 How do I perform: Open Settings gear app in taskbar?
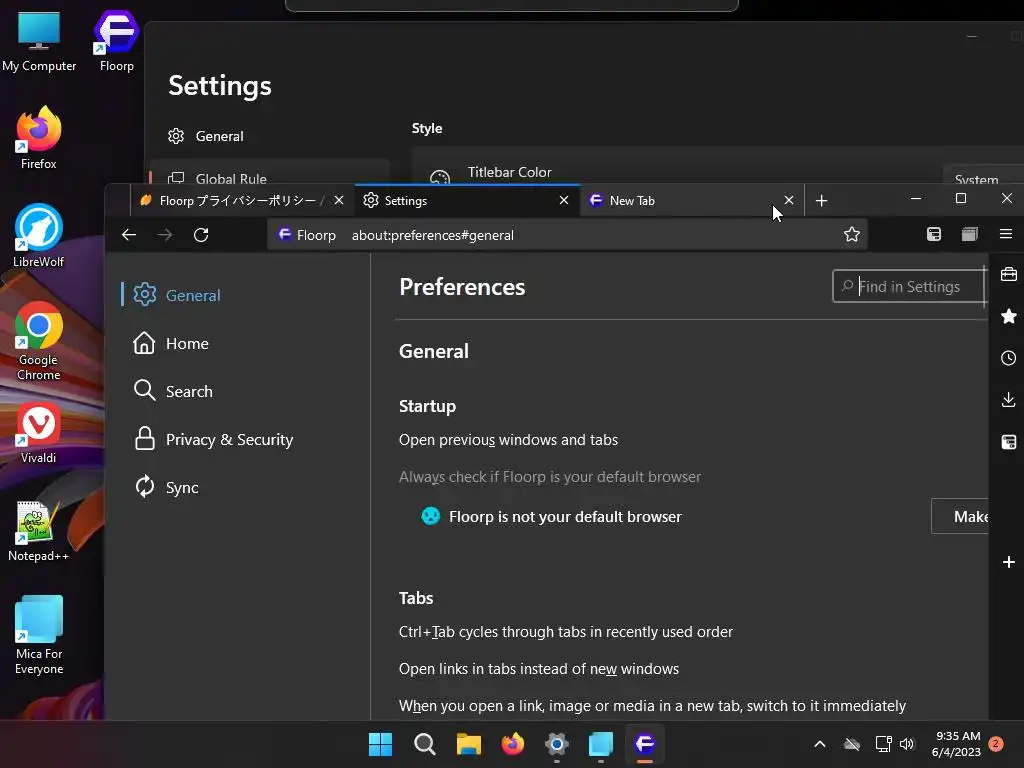pyautogui.click(x=557, y=744)
